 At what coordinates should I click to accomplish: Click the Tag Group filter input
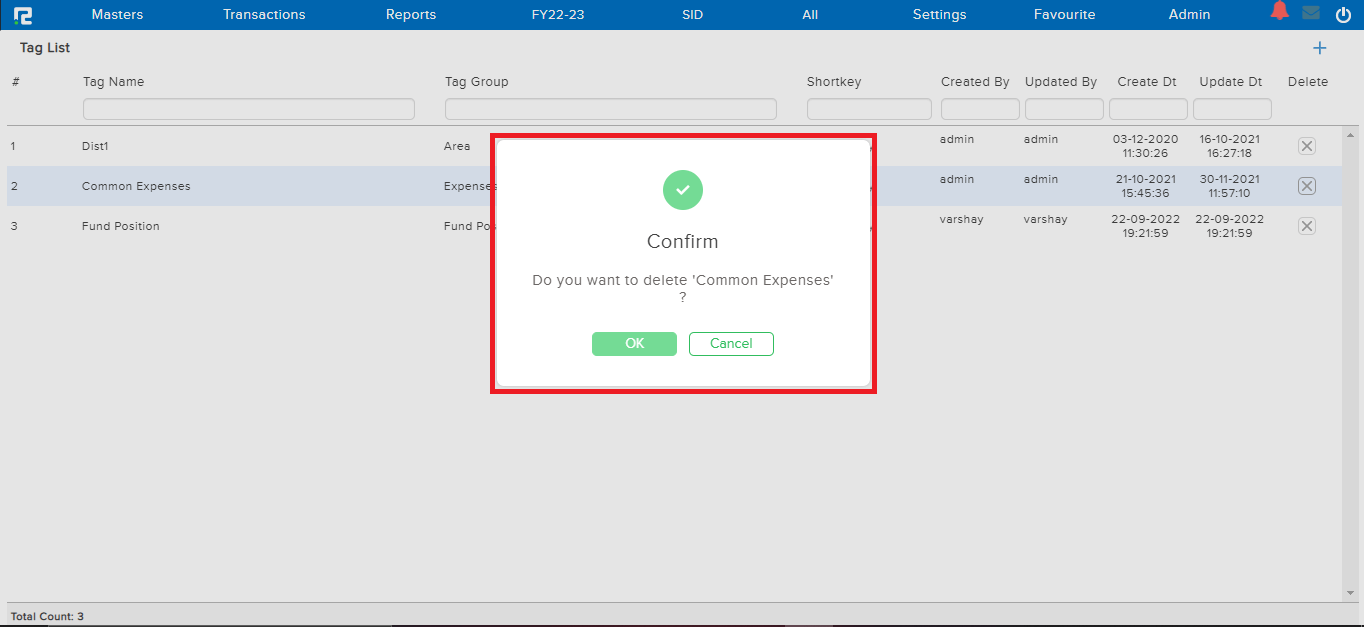610,109
